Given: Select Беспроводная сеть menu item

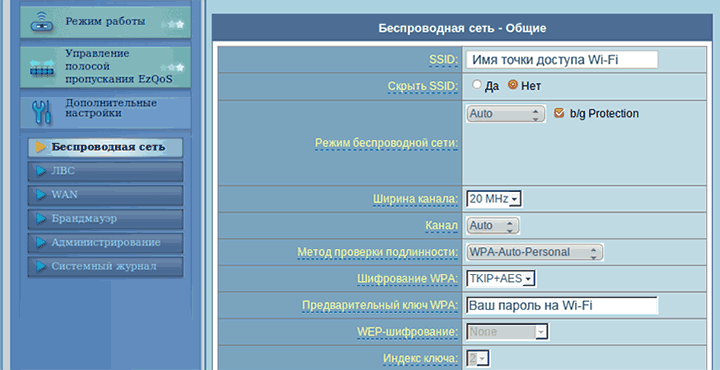Looking at the screenshot, I should tap(105, 147).
